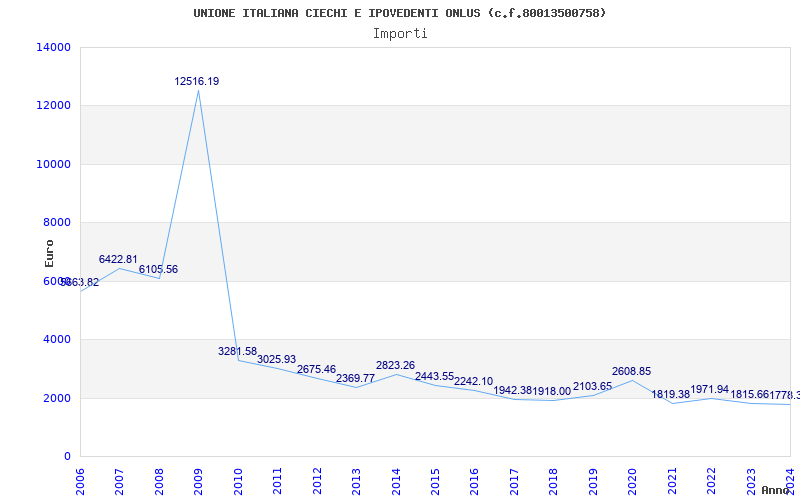The image size is (800, 500).
Task: Click the 2023 x-axis year label
Action: [751, 481]
